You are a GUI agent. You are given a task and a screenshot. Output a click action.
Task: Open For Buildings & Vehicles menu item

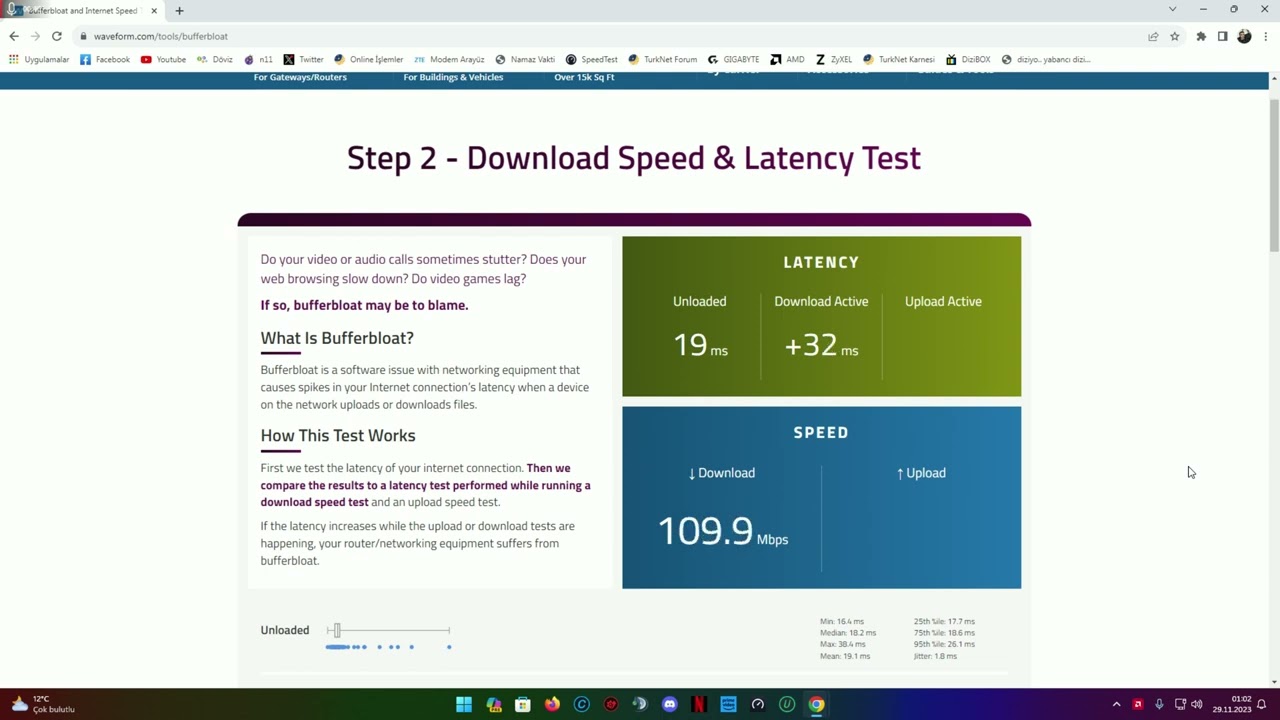click(453, 77)
